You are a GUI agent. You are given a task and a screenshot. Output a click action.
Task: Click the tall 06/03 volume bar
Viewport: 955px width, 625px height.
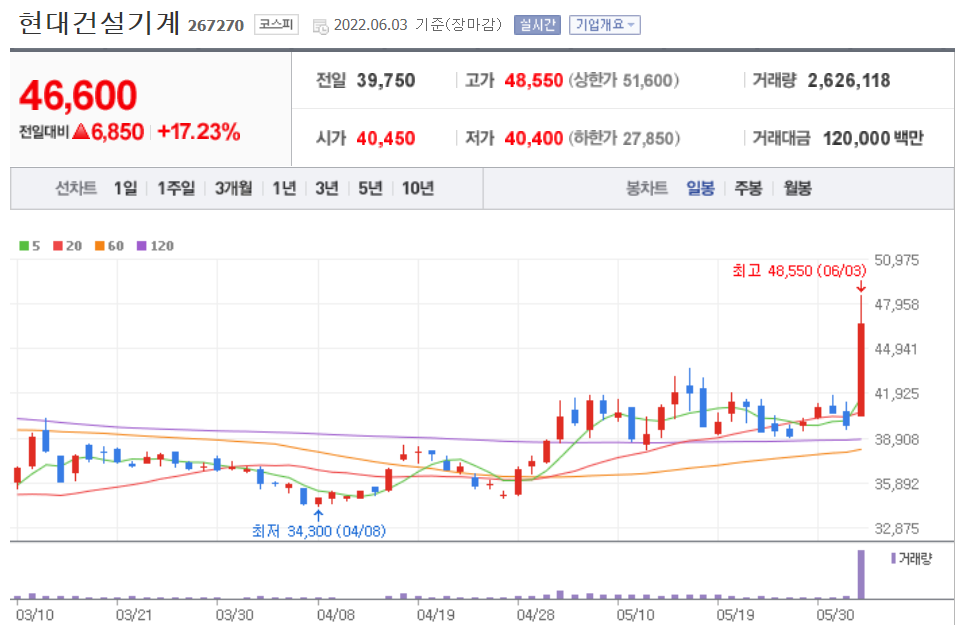861,574
